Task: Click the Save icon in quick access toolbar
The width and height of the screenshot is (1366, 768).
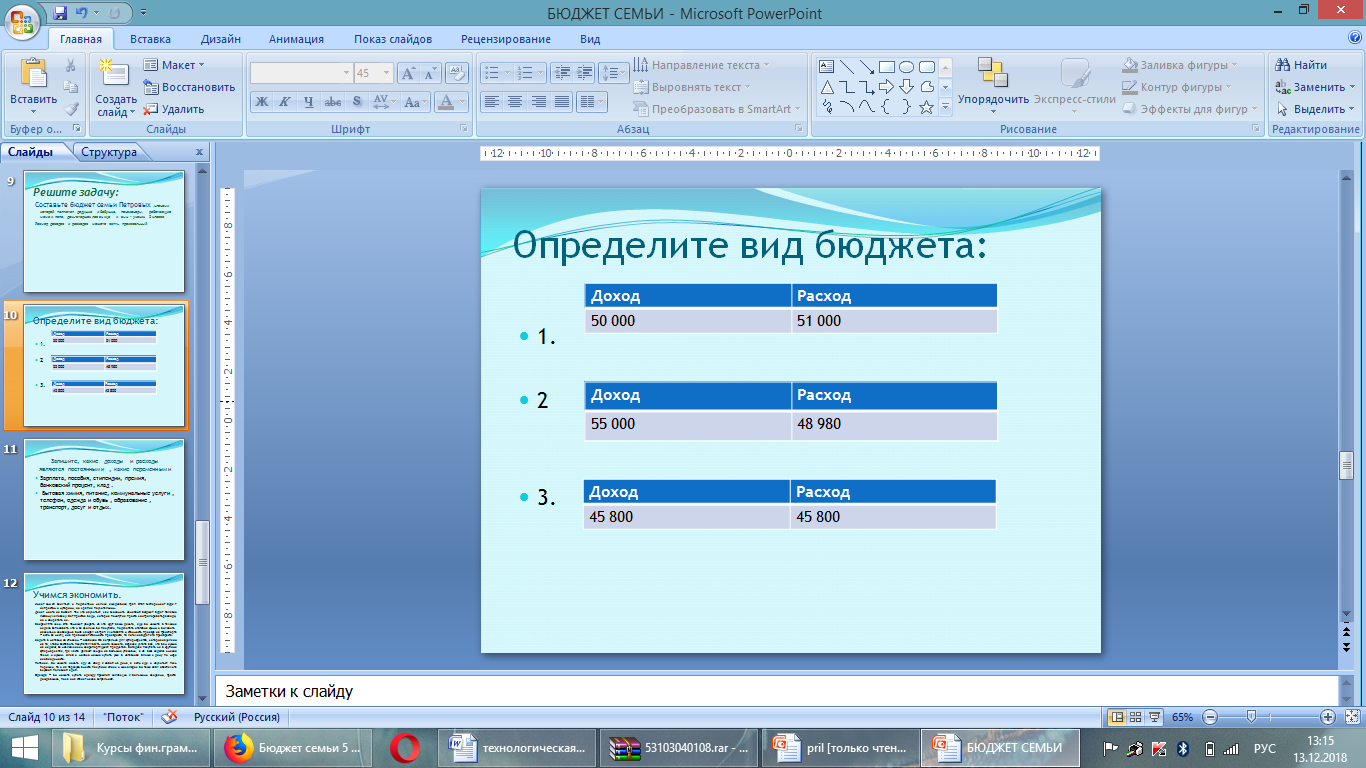Action: point(60,13)
